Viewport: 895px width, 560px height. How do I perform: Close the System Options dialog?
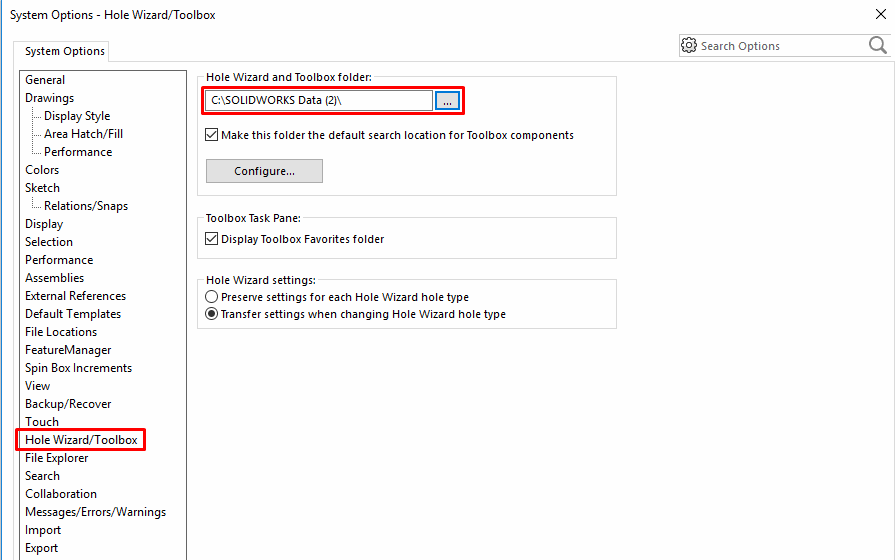pyautogui.click(x=881, y=14)
